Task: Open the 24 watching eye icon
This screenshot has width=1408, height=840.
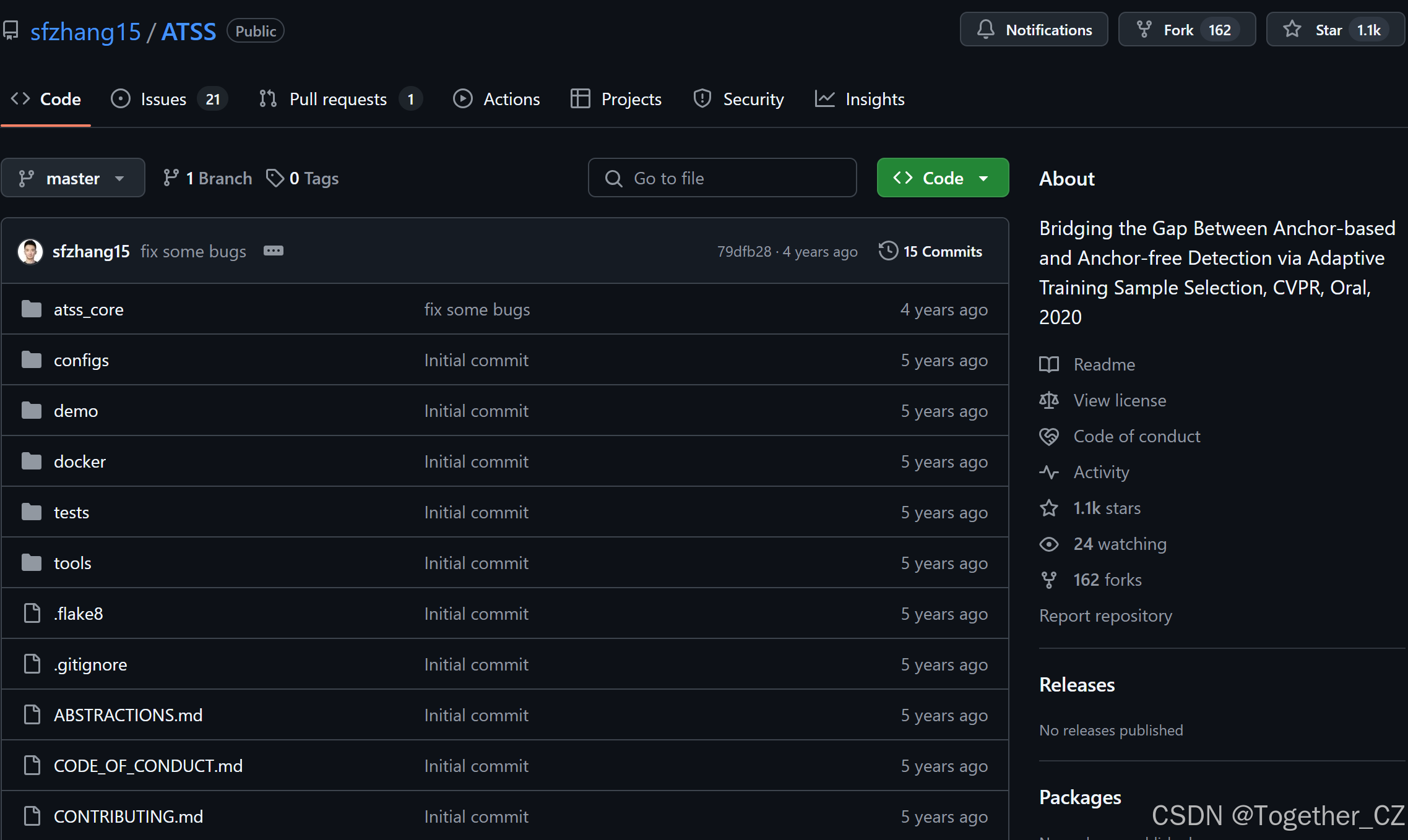Action: click(x=1049, y=544)
